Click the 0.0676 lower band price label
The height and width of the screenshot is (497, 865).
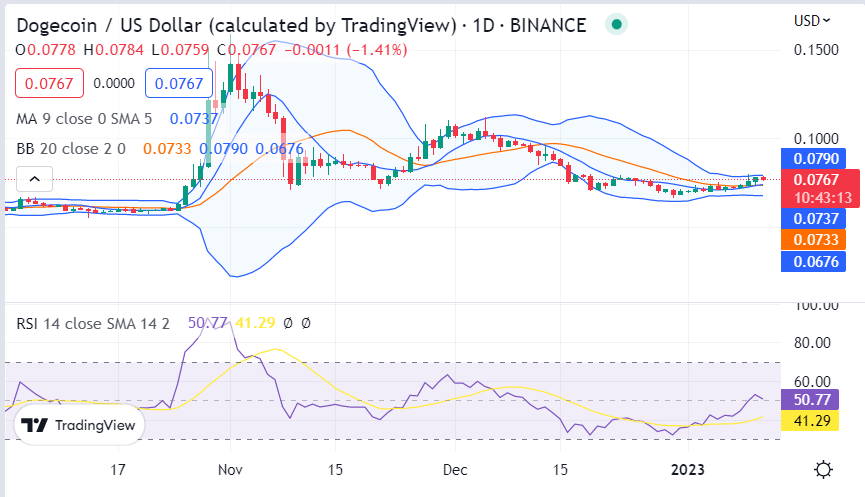(813, 261)
